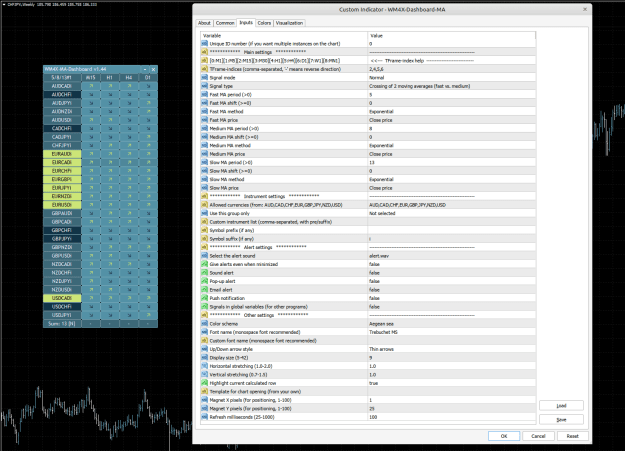Click the icon beside TFrame-indices row
Image resolution: width=625 pixels, height=451 pixels.
[x=204, y=69]
